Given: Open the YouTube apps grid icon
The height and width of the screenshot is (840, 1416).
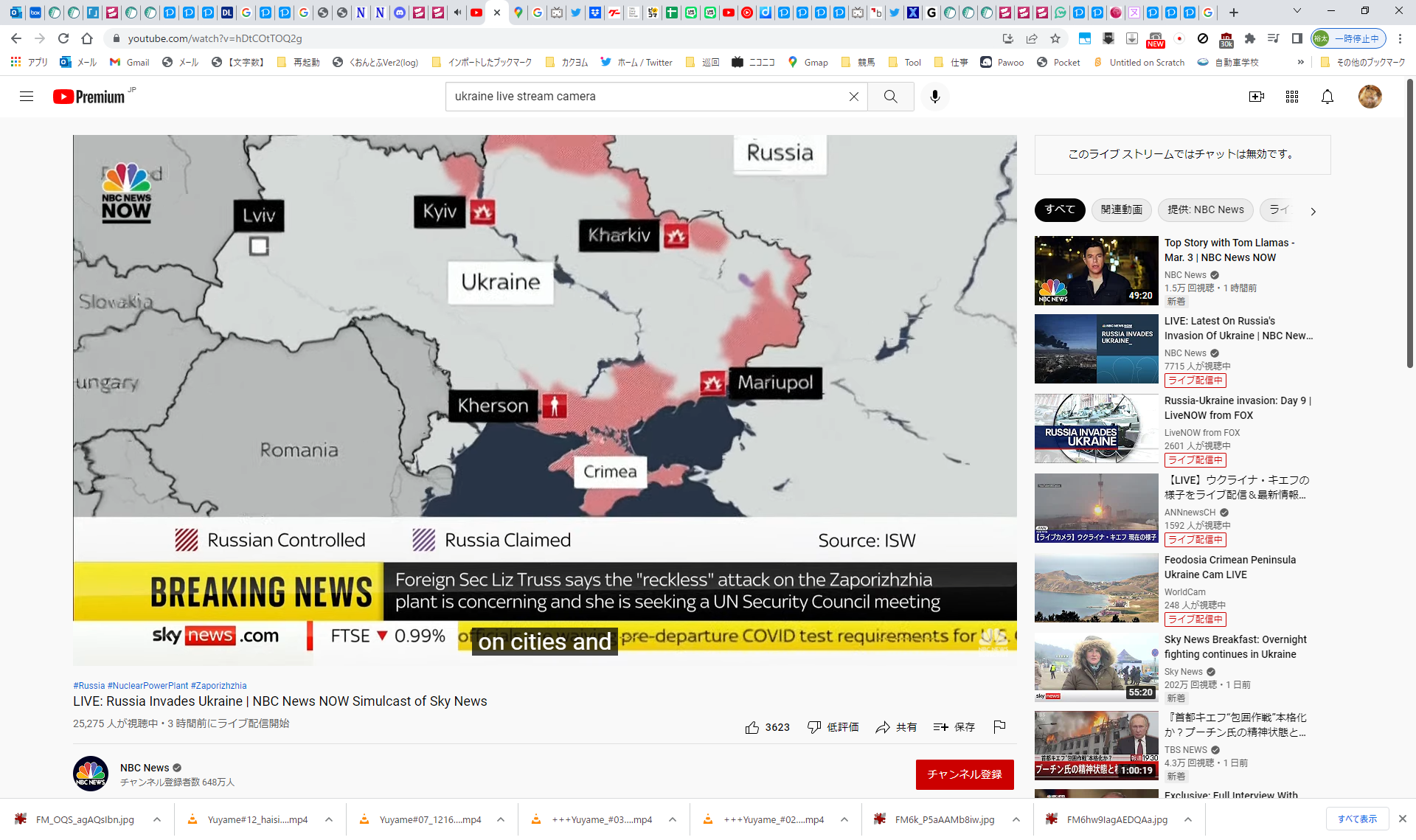Looking at the screenshot, I should click(1291, 97).
